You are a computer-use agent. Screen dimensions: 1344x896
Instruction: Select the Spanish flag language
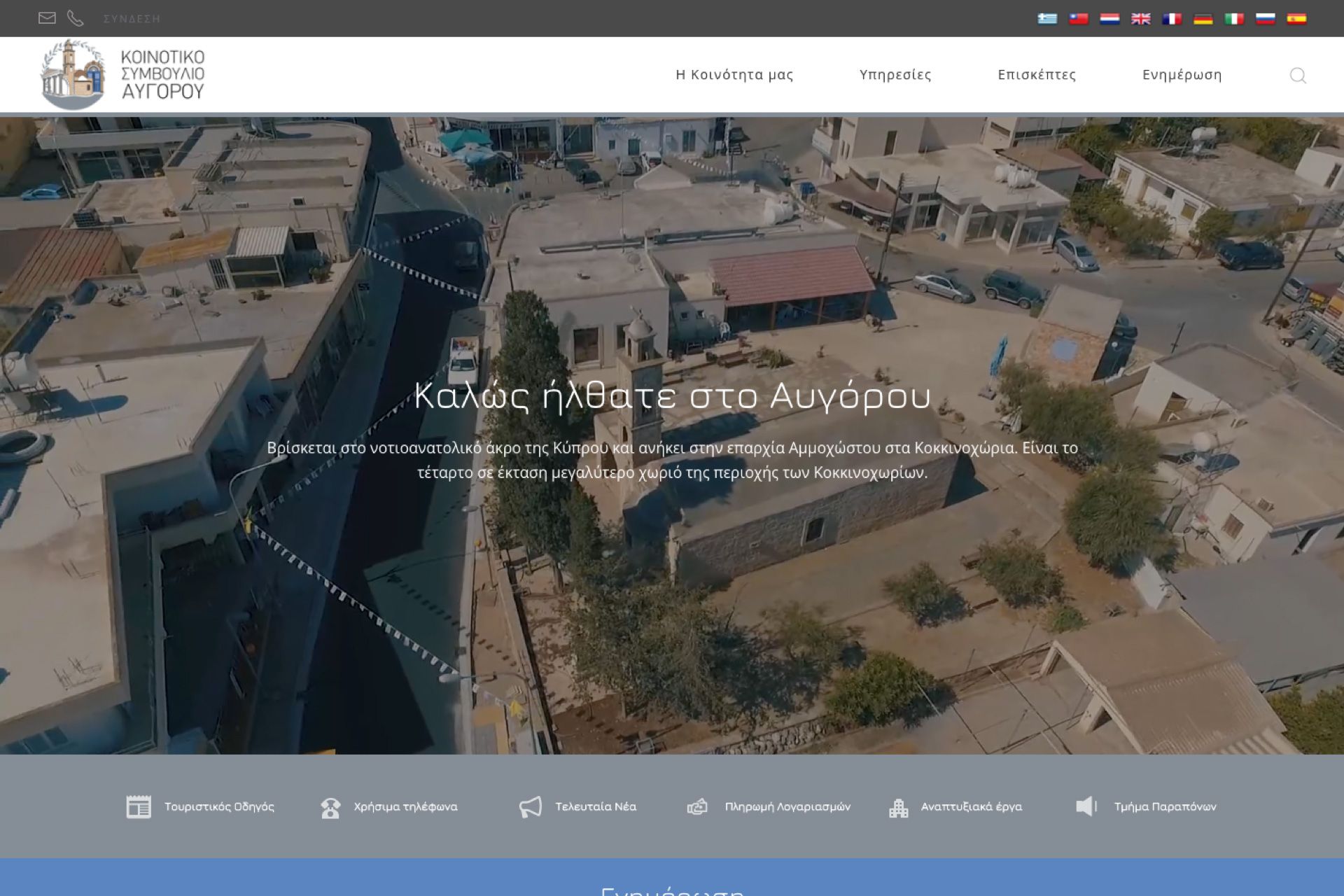(1296, 19)
